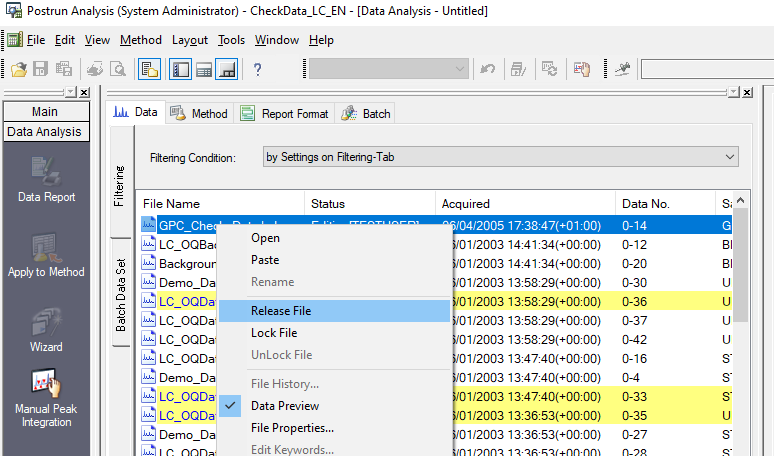
Task: Click the blue question mark Help icon
Action: click(x=257, y=69)
